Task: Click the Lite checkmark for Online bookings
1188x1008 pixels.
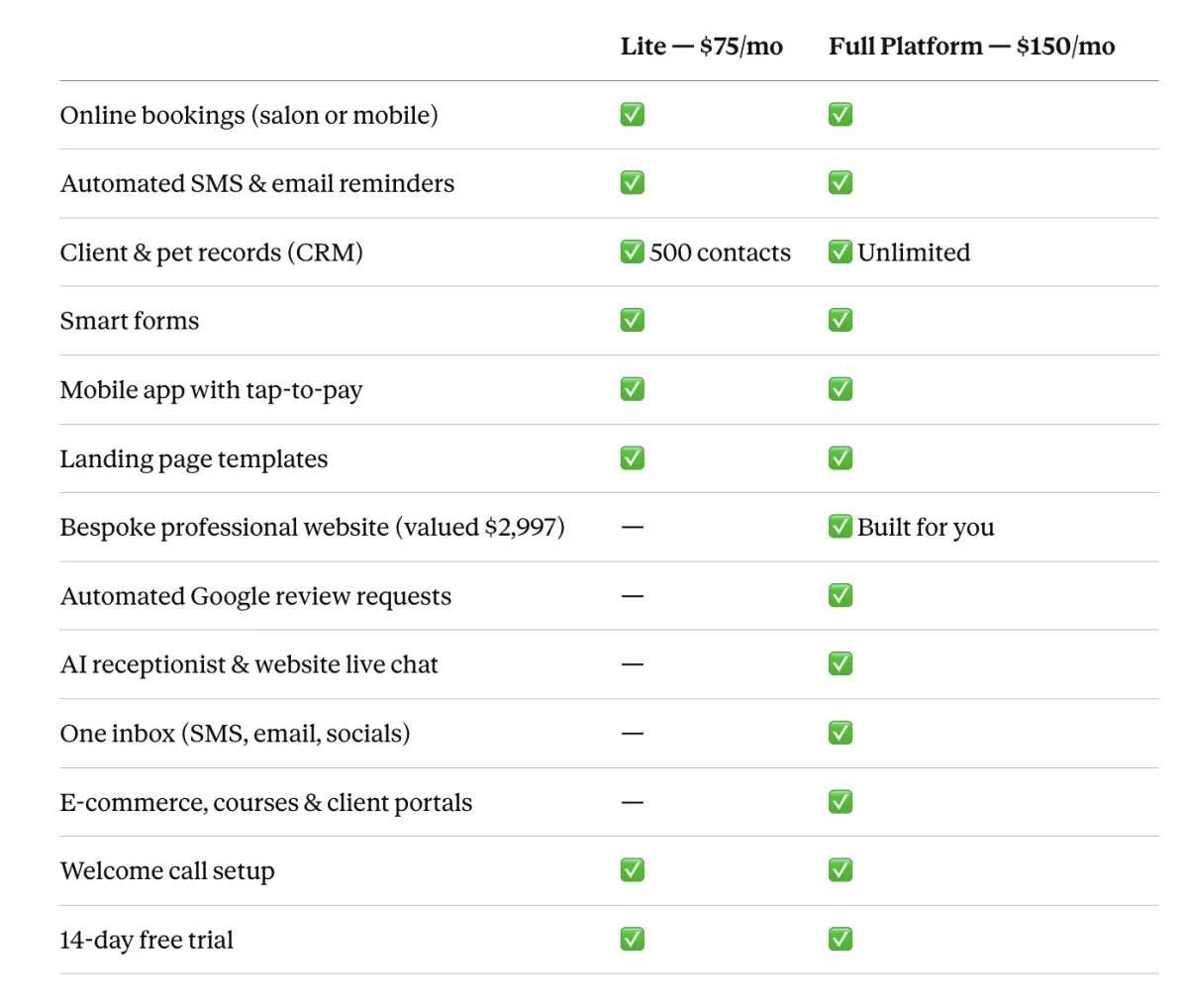Action: click(633, 114)
